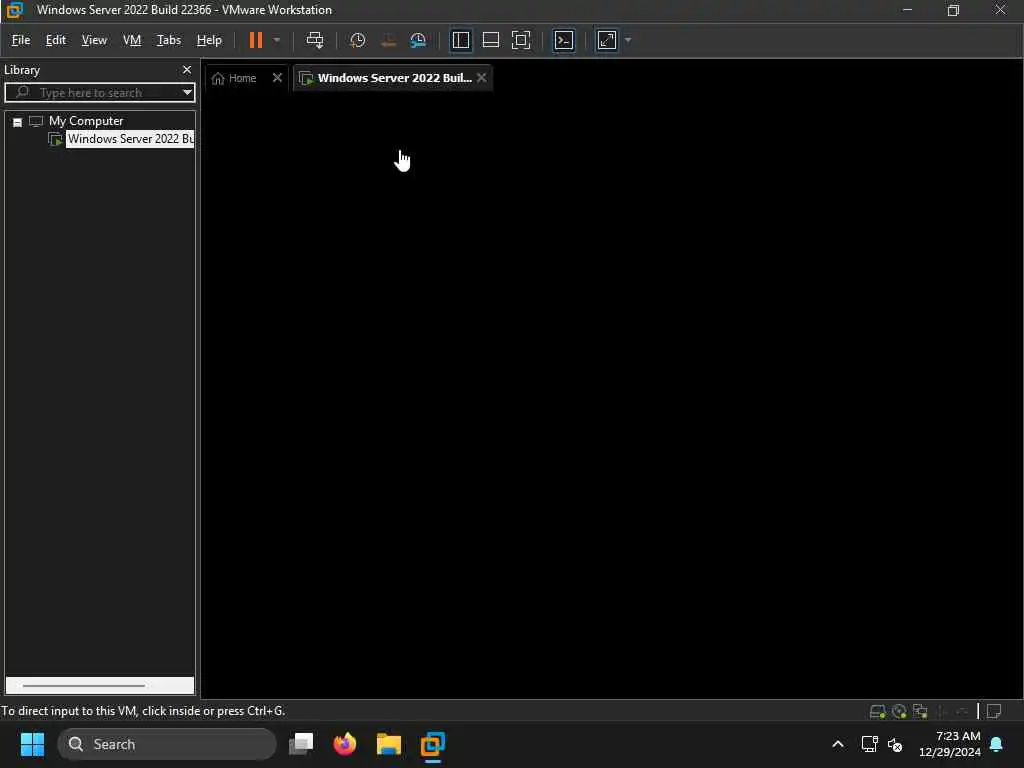1024x768 pixels.
Task: Open Task View from the taskbar
Action: click(301, 744)
